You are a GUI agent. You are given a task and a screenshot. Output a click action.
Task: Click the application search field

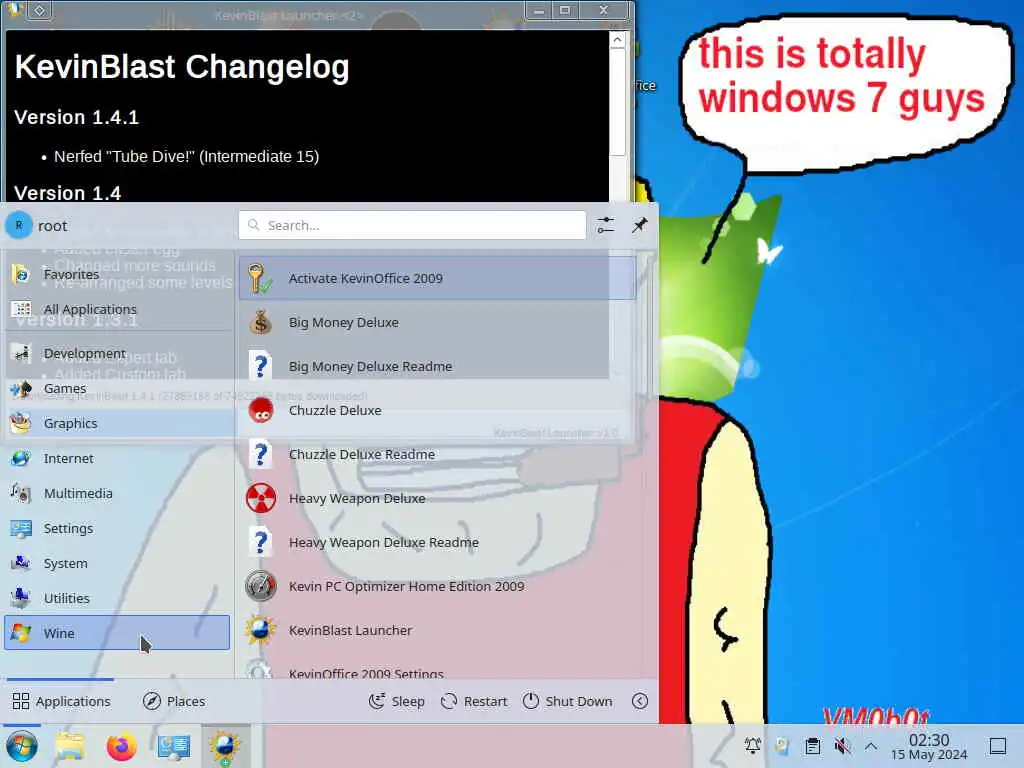tap(412, 225)
